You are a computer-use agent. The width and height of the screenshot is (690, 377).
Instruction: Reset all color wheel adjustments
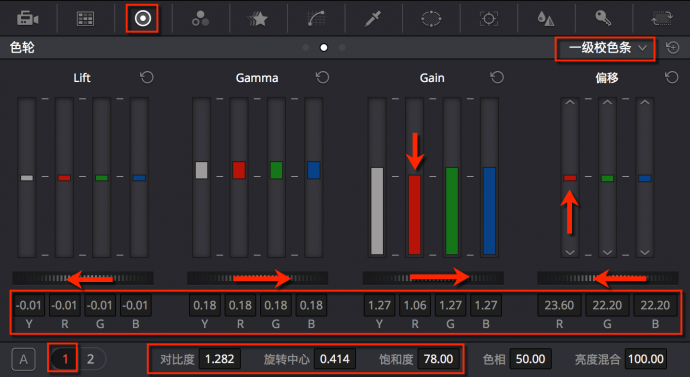coord(672,48)
